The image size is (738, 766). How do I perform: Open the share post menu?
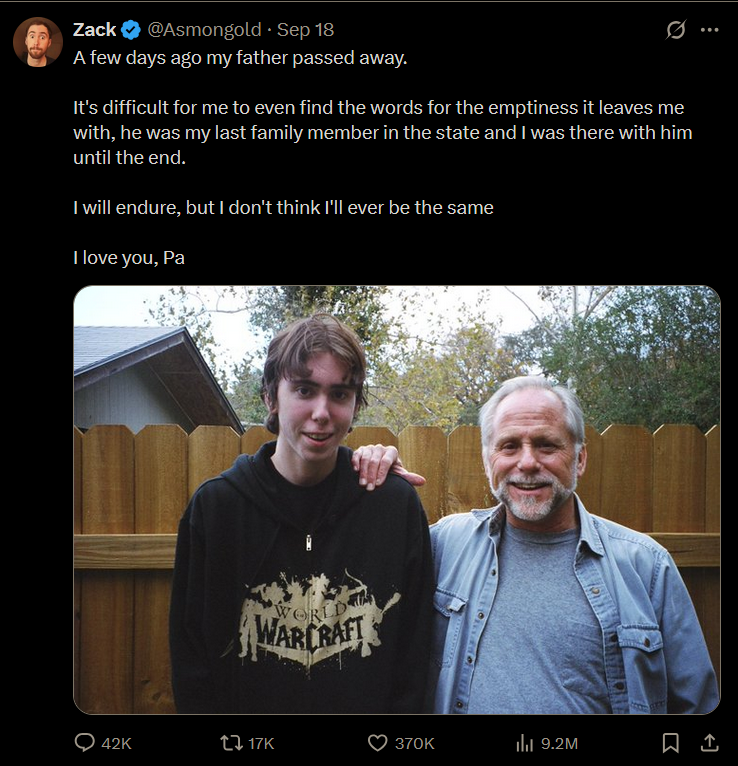709,743
